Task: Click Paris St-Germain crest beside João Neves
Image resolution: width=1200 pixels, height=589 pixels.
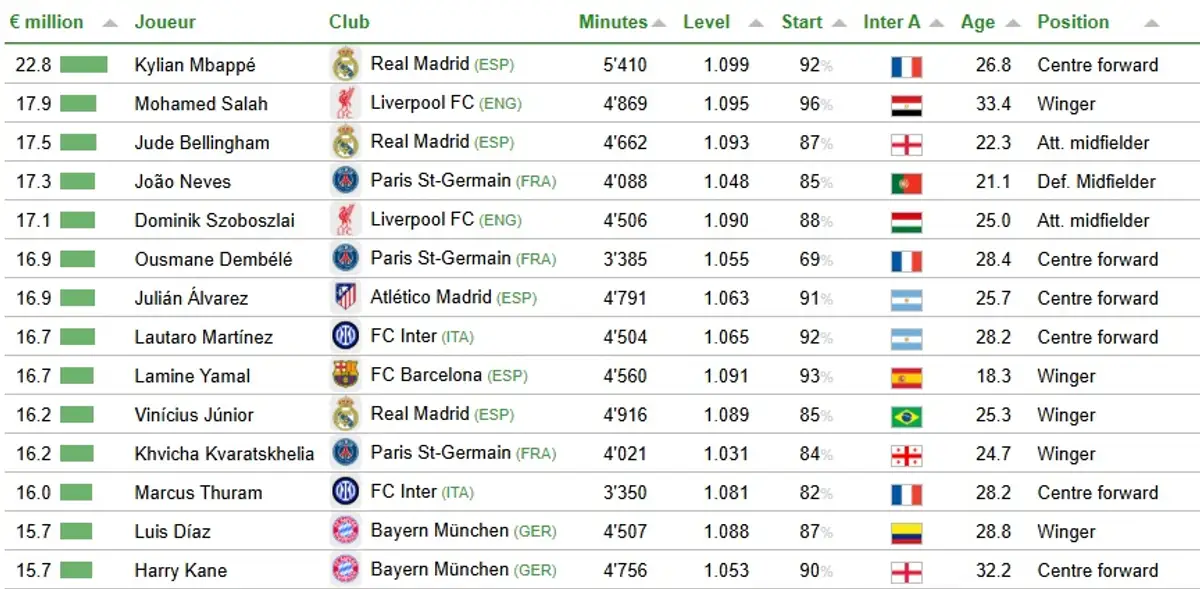Action: click(345, 181)
